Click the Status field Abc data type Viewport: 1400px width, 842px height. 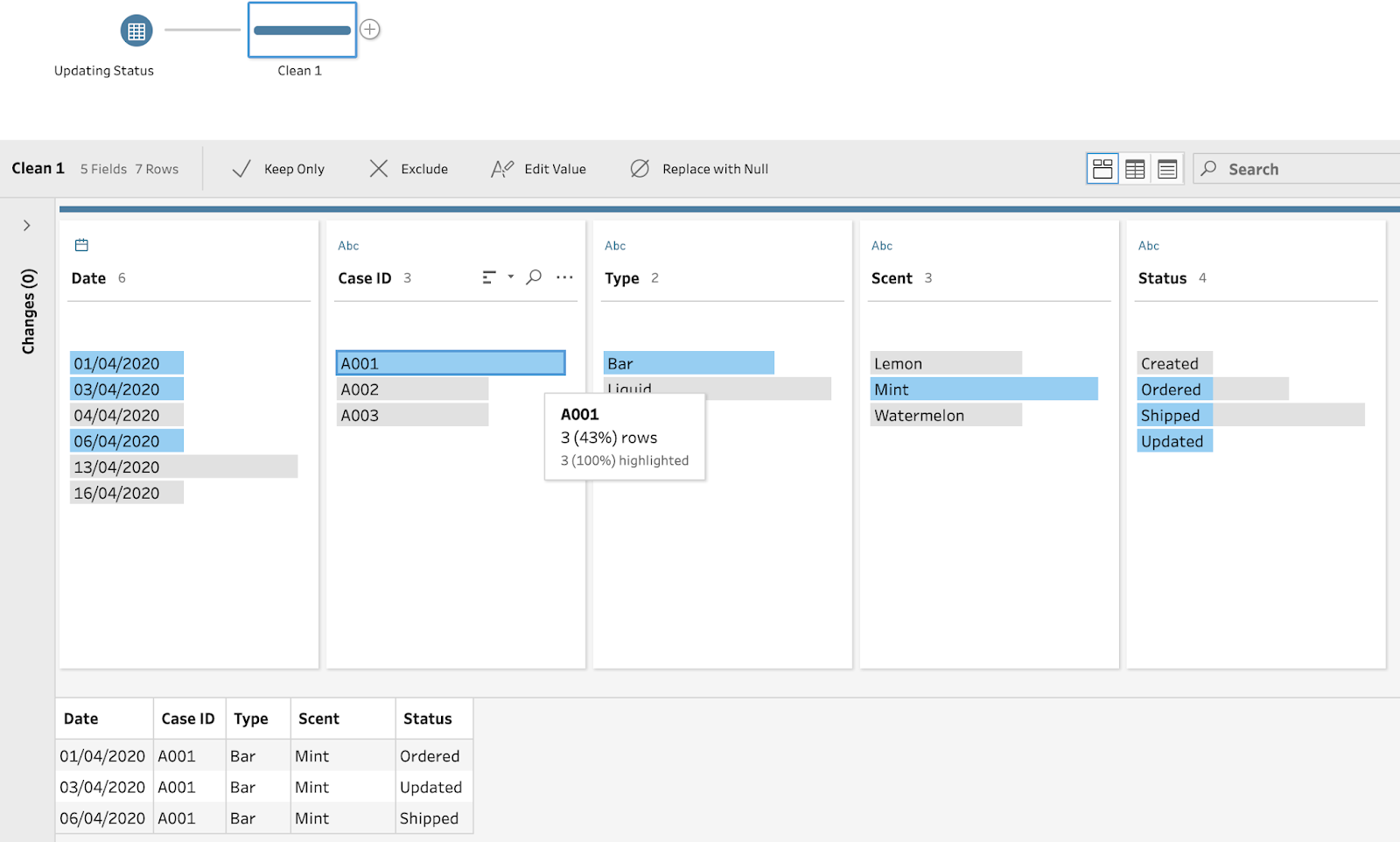[1149, 246]
